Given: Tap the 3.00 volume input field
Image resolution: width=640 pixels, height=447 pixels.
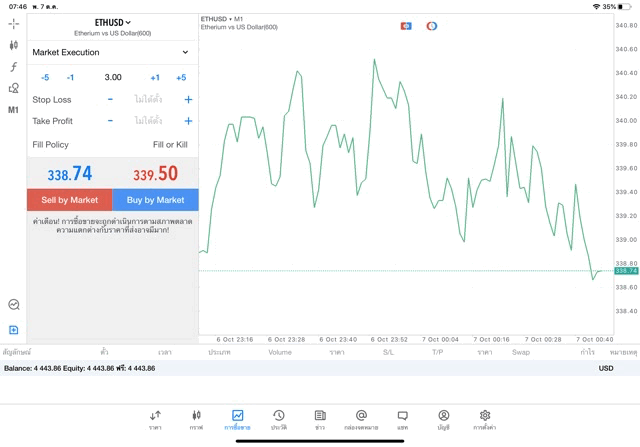Looking at the screenshot, I should coord(113,77).
